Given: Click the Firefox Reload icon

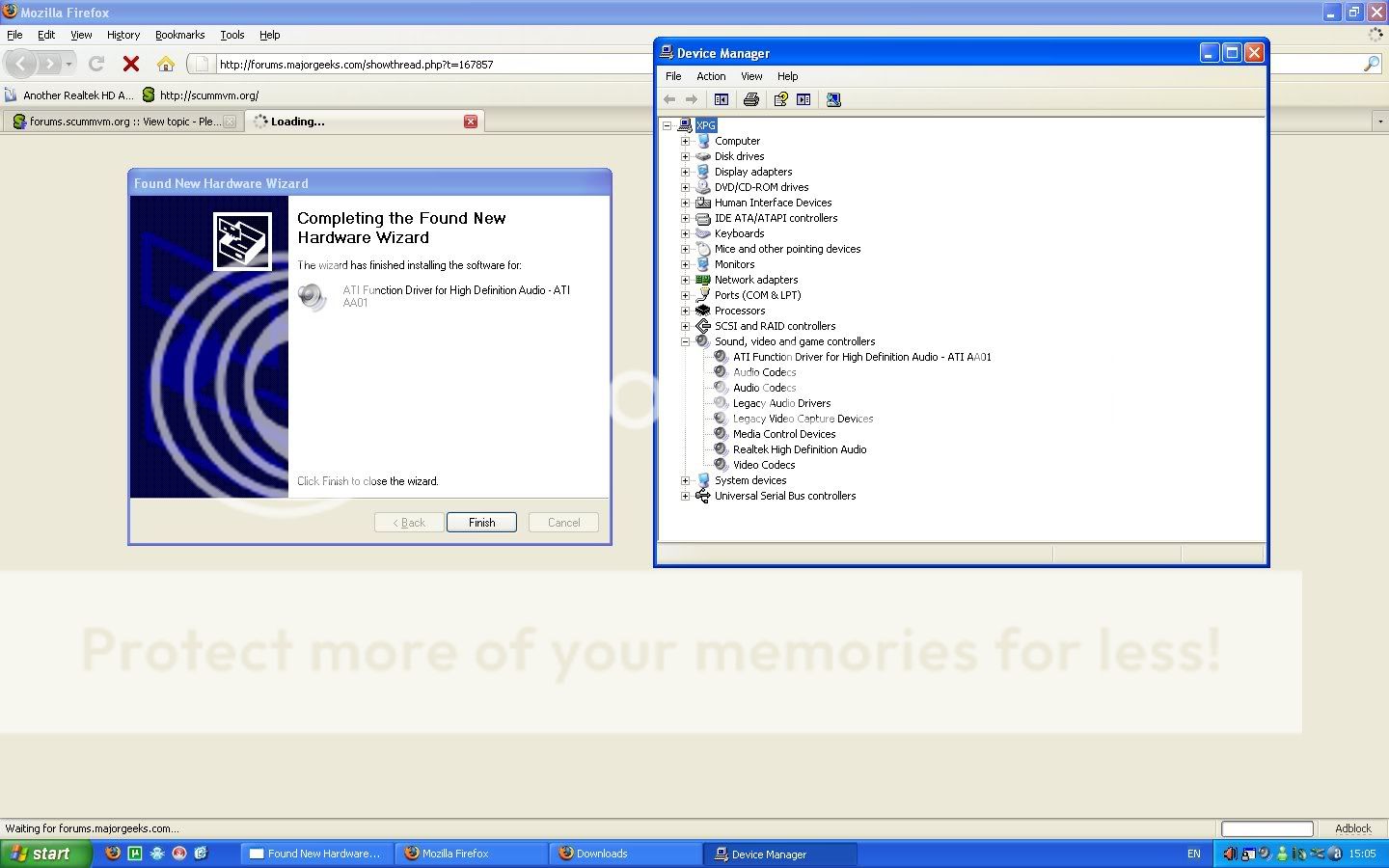Looking at the screenshot, I should point(95,64).
